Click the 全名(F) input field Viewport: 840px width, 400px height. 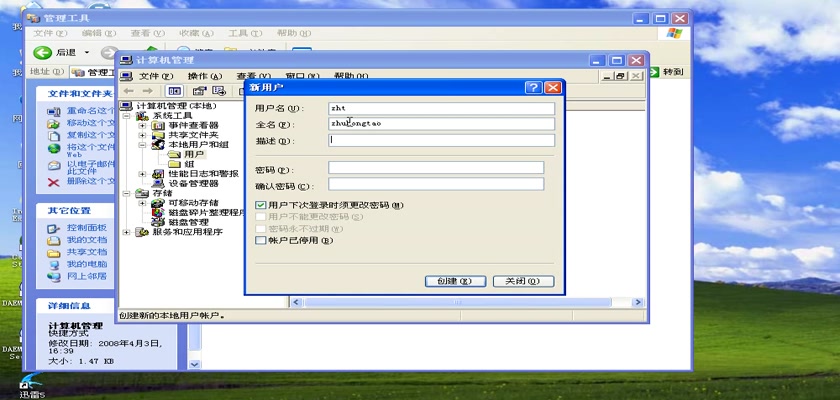coord(441,124)
